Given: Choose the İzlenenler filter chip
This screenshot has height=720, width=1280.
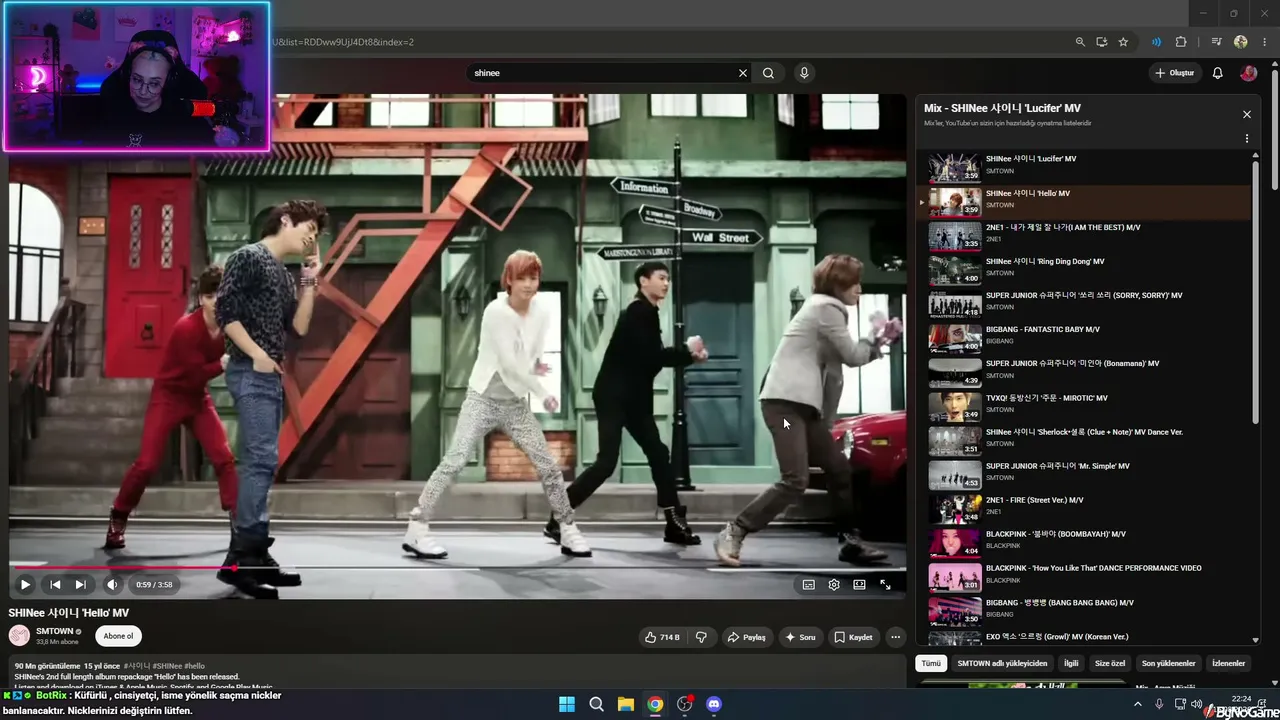Looking at the screenshot, I should [1229, 663].
